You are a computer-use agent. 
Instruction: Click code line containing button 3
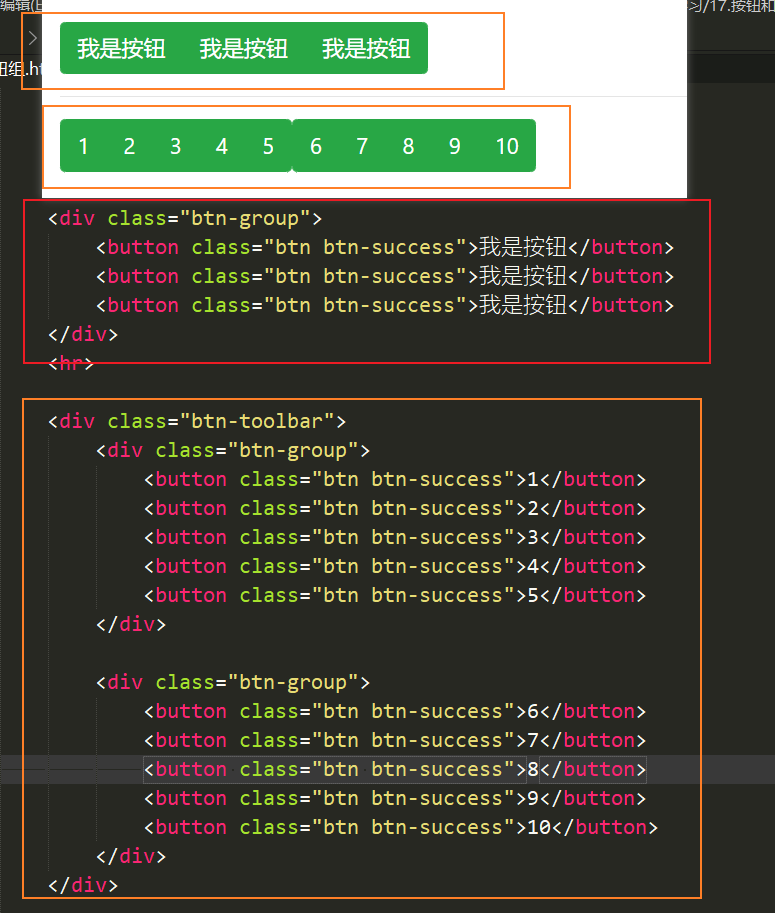(395, 537)
